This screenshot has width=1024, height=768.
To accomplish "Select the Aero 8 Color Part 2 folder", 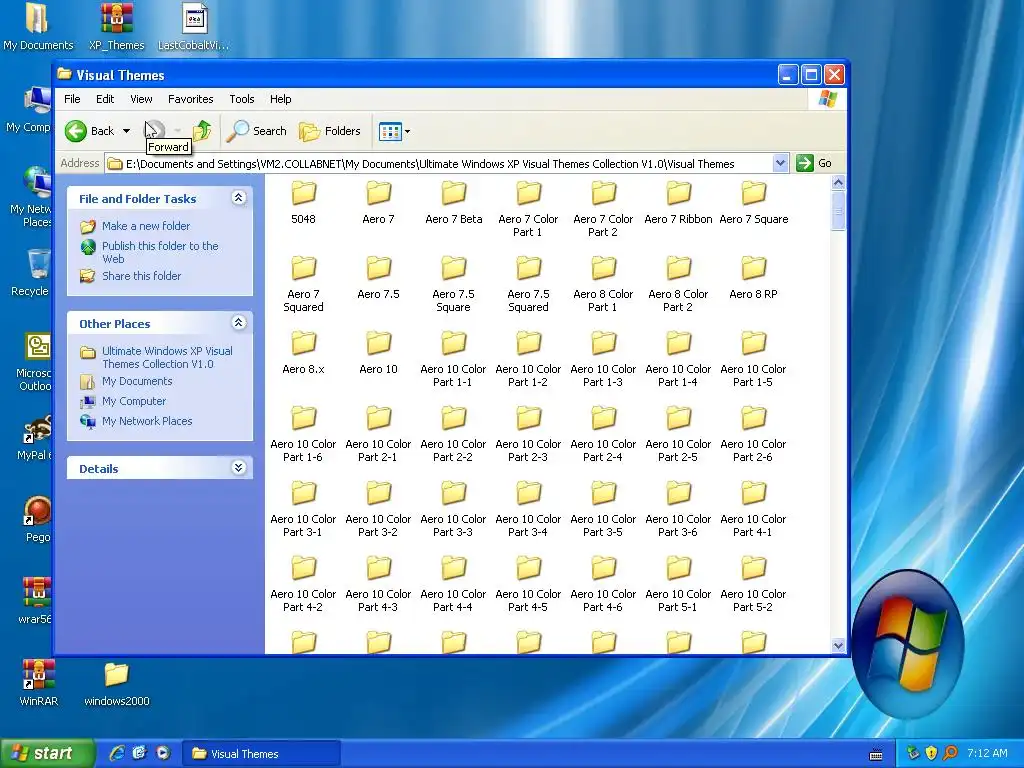I will 679,284.
